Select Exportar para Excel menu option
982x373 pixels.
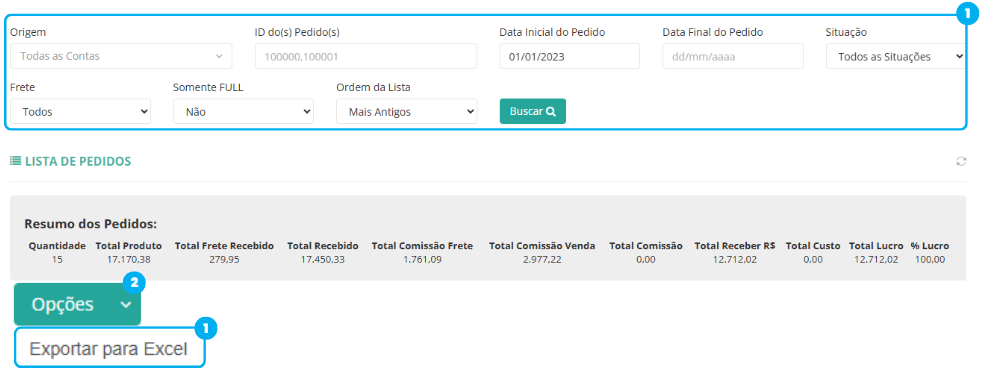[x=110, y=348]
